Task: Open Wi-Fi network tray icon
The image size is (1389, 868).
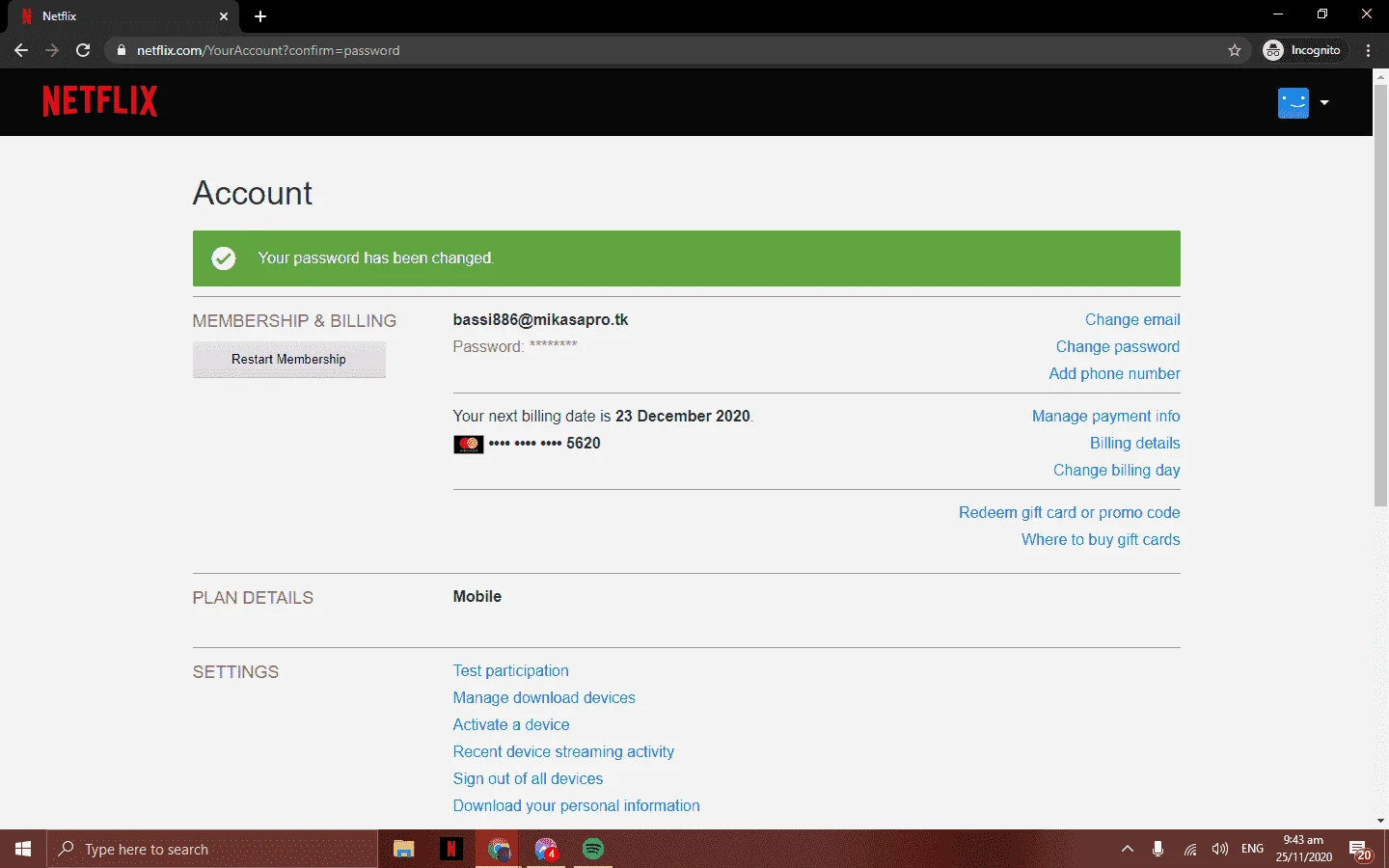Action: coord(1190,849)
